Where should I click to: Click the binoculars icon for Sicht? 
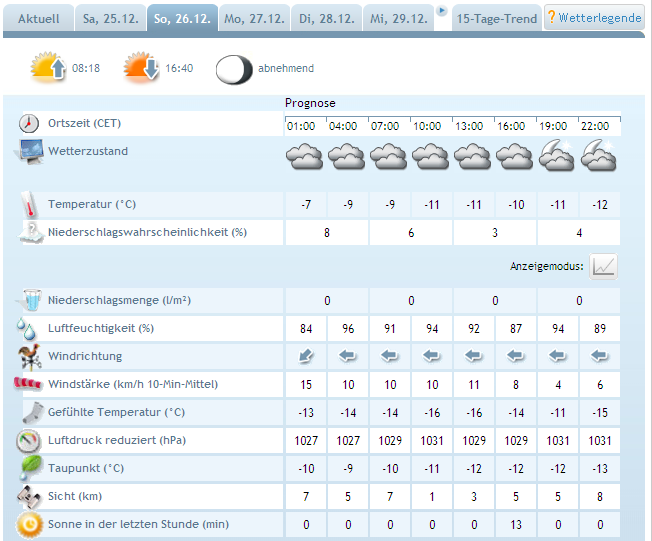tap(29, 497)
